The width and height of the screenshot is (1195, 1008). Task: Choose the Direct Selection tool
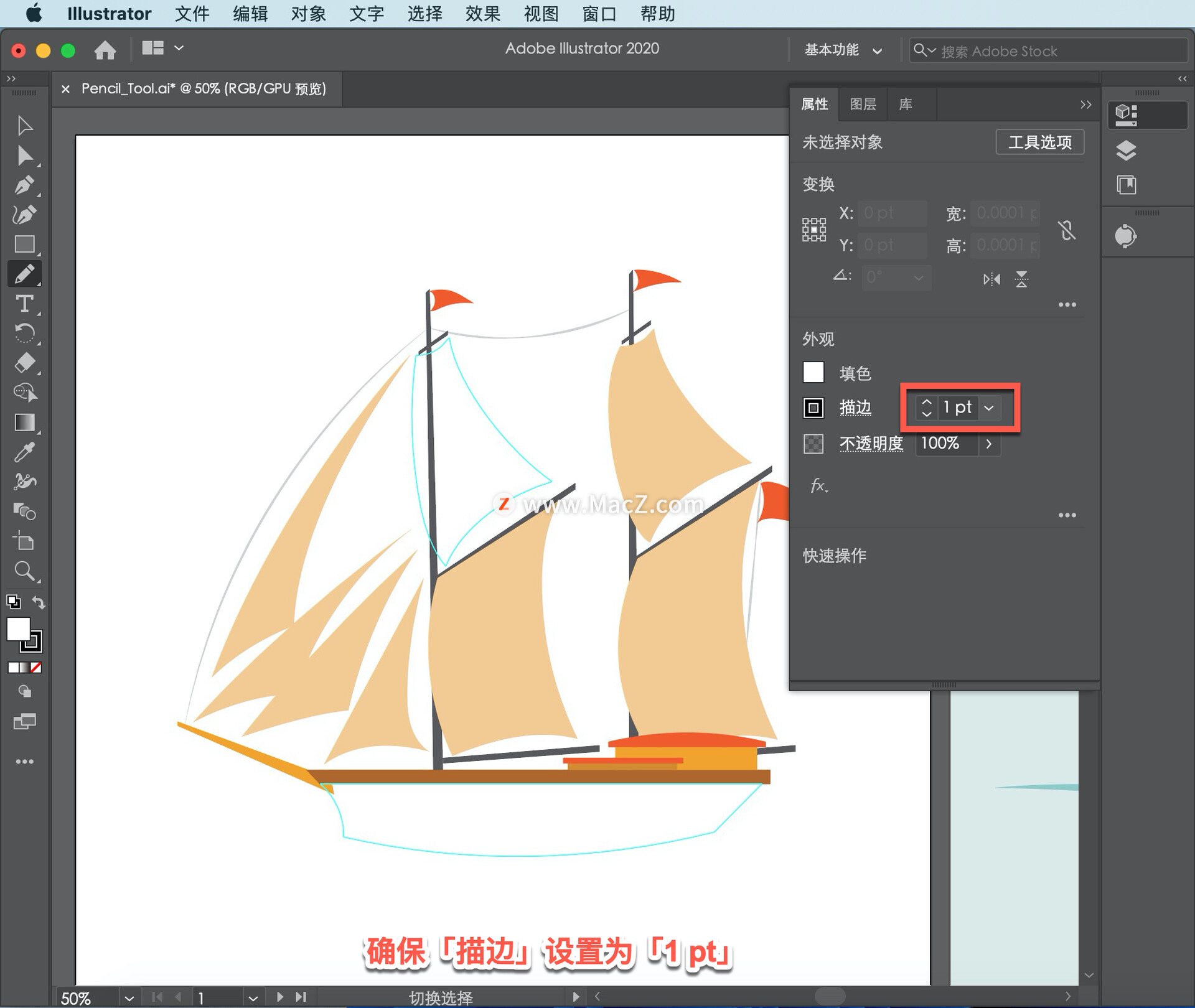[x=24, y=156]
